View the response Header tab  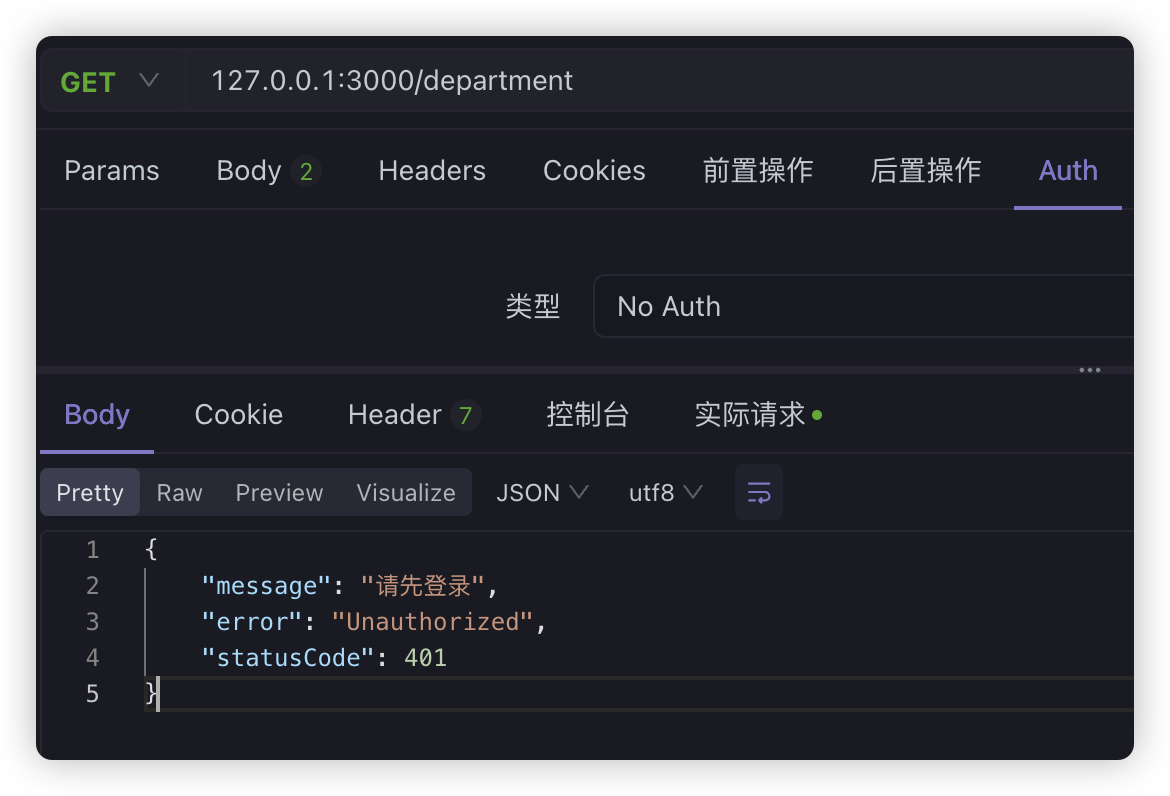tap(412, 415)
